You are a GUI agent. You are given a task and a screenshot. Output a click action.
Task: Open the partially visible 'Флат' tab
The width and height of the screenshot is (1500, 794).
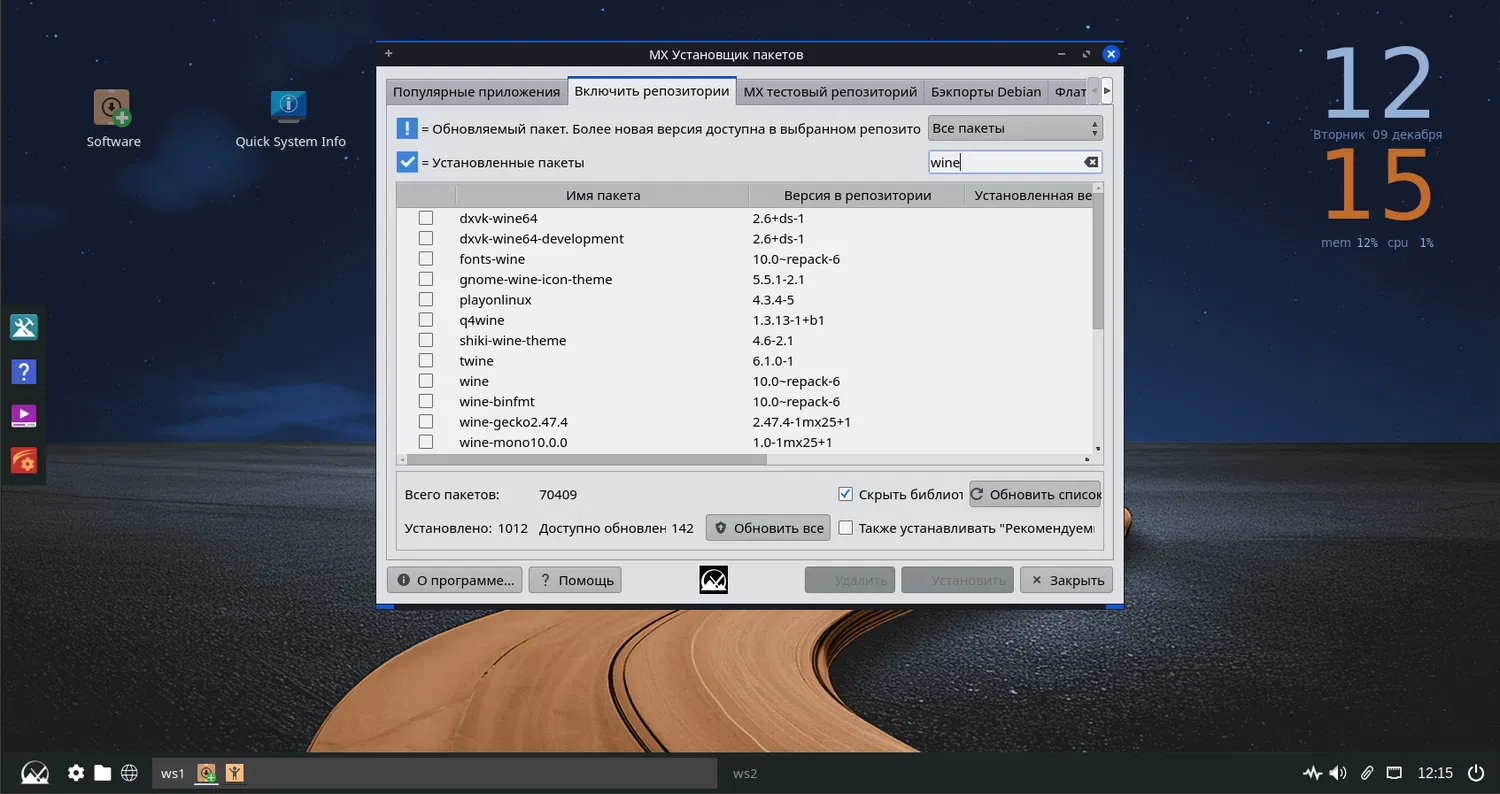click(x=1069, y=92)
